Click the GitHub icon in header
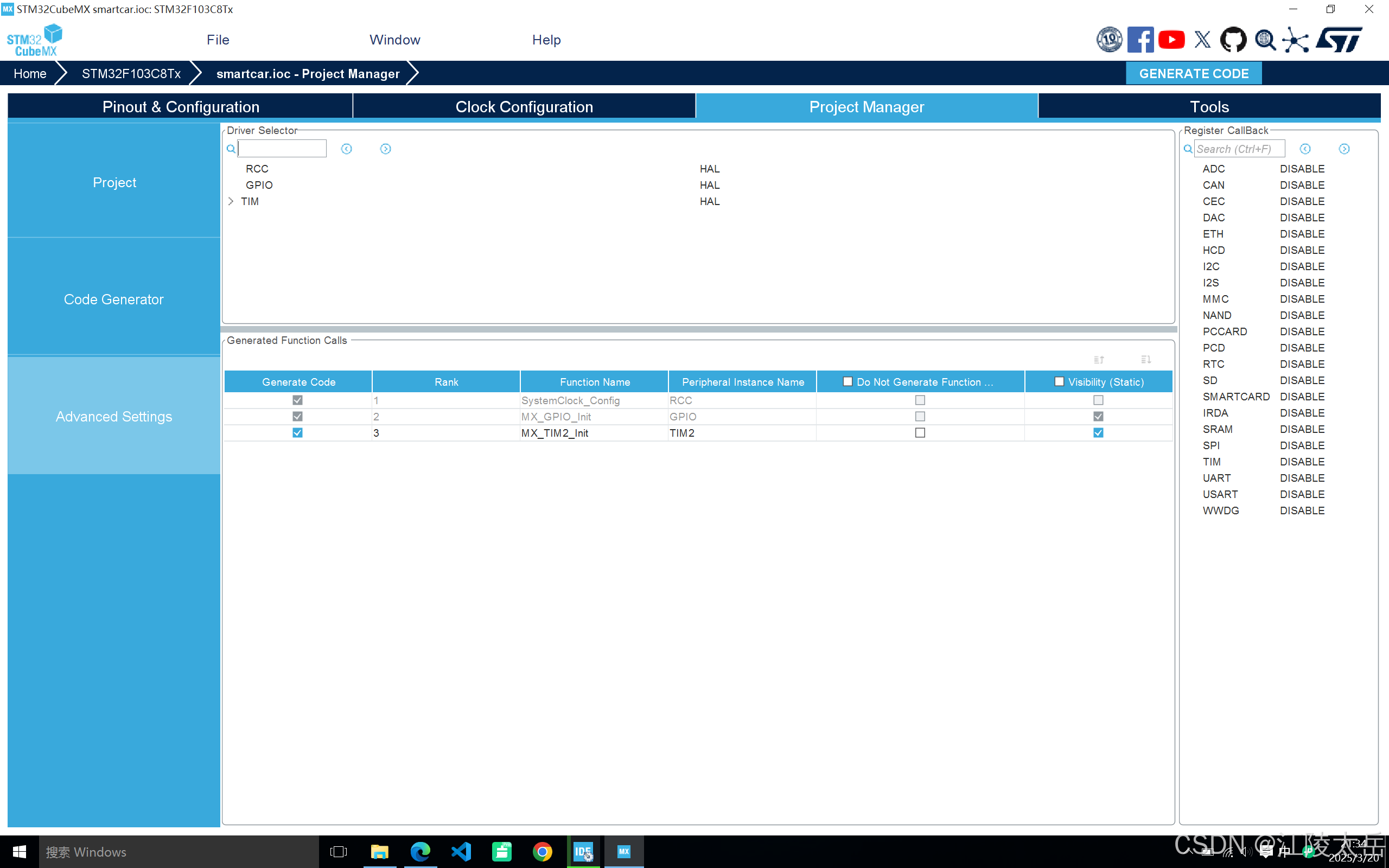Viewport: 1389px width, 868px height. click(x=1233, y=40)
